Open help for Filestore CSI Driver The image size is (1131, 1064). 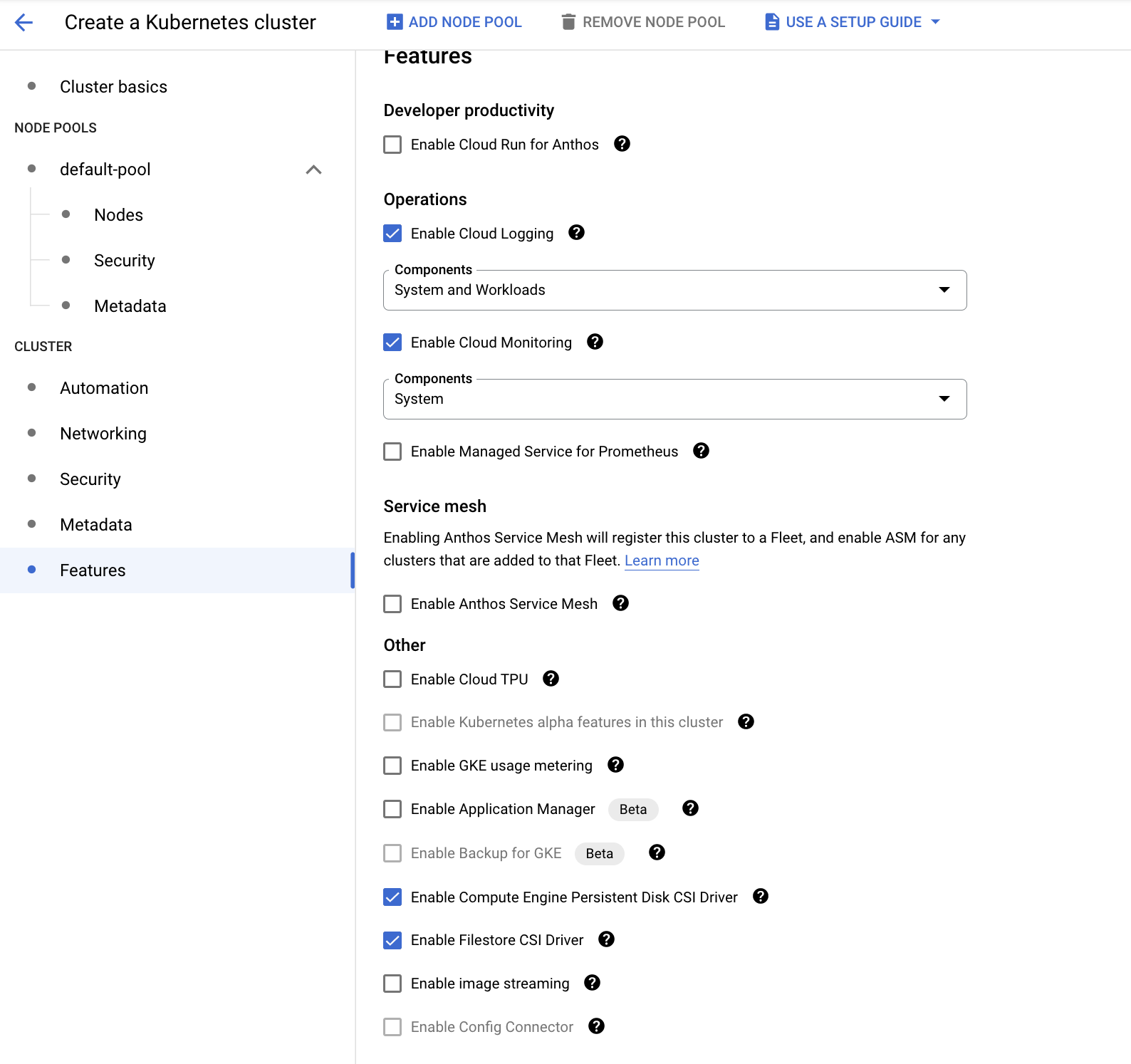(x=606, y=939)
